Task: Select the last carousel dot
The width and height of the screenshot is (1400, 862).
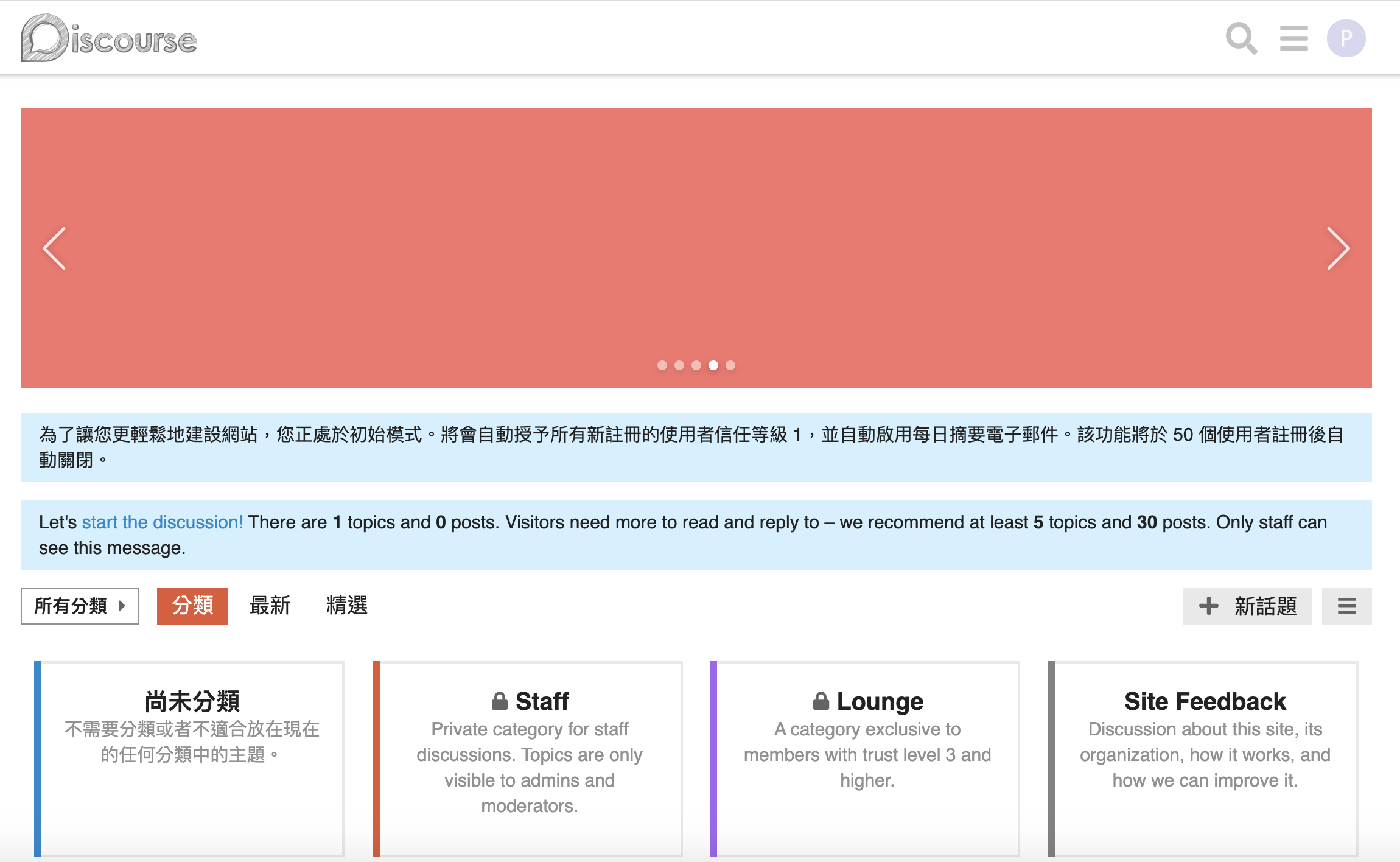Action: 730,365
